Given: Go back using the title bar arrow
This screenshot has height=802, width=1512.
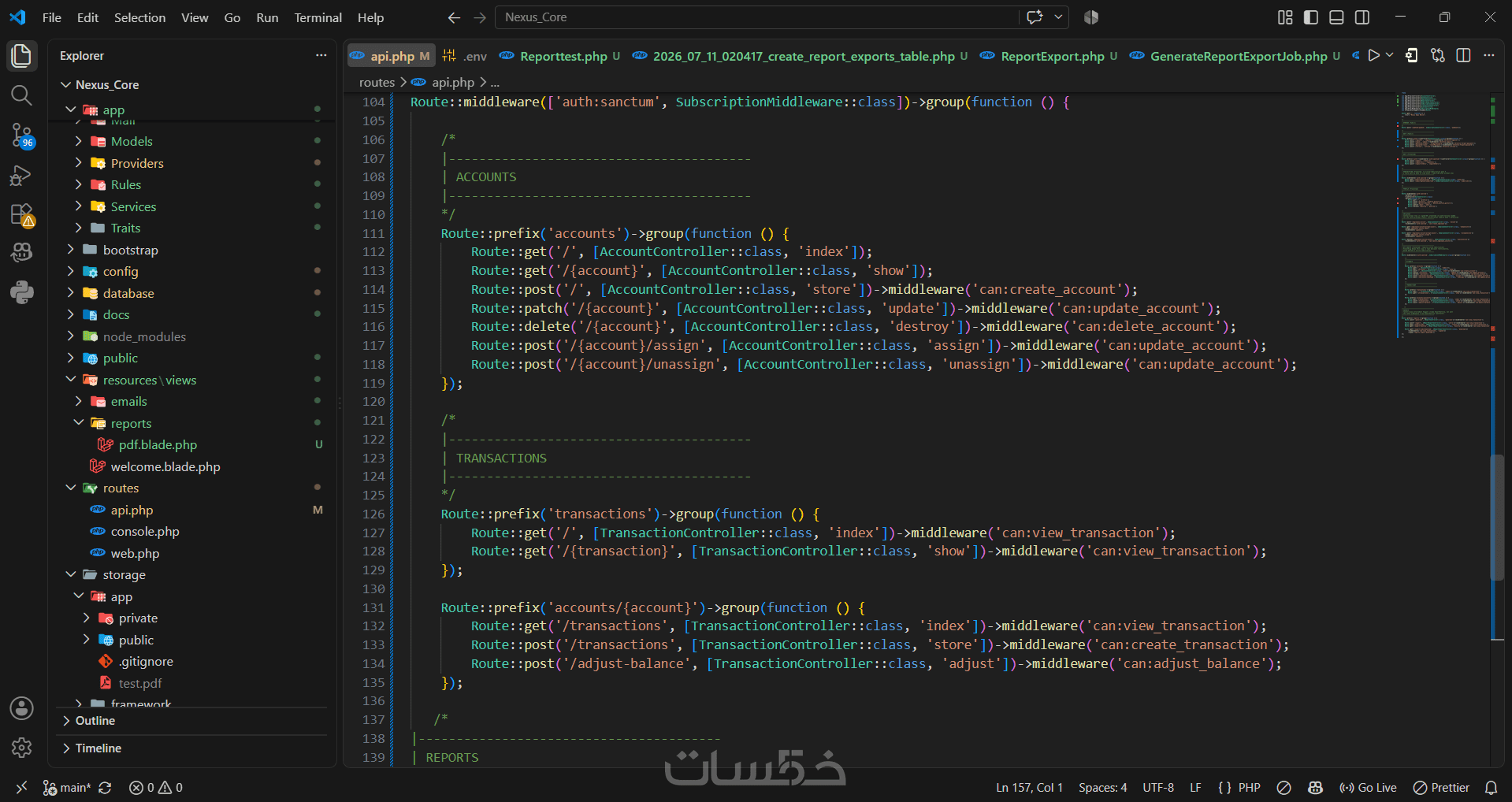Looking at the screenshot, I should tap(454, 17).
